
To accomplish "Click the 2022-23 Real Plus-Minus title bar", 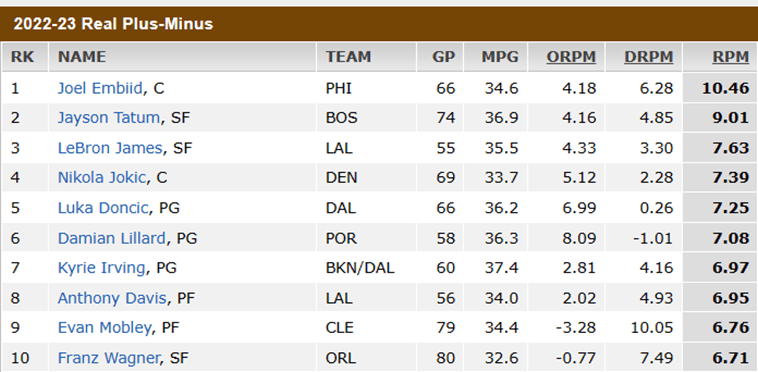I will tap(379, 24).
